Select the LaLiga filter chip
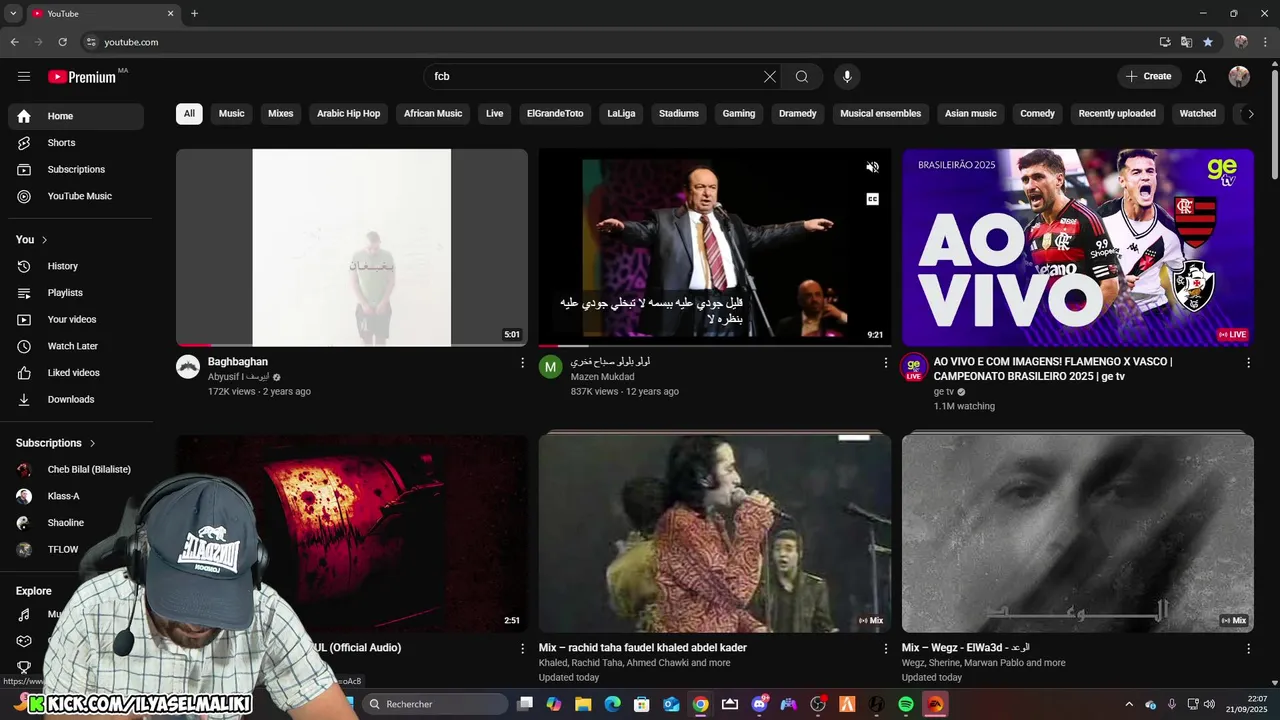 click(621, 114)
